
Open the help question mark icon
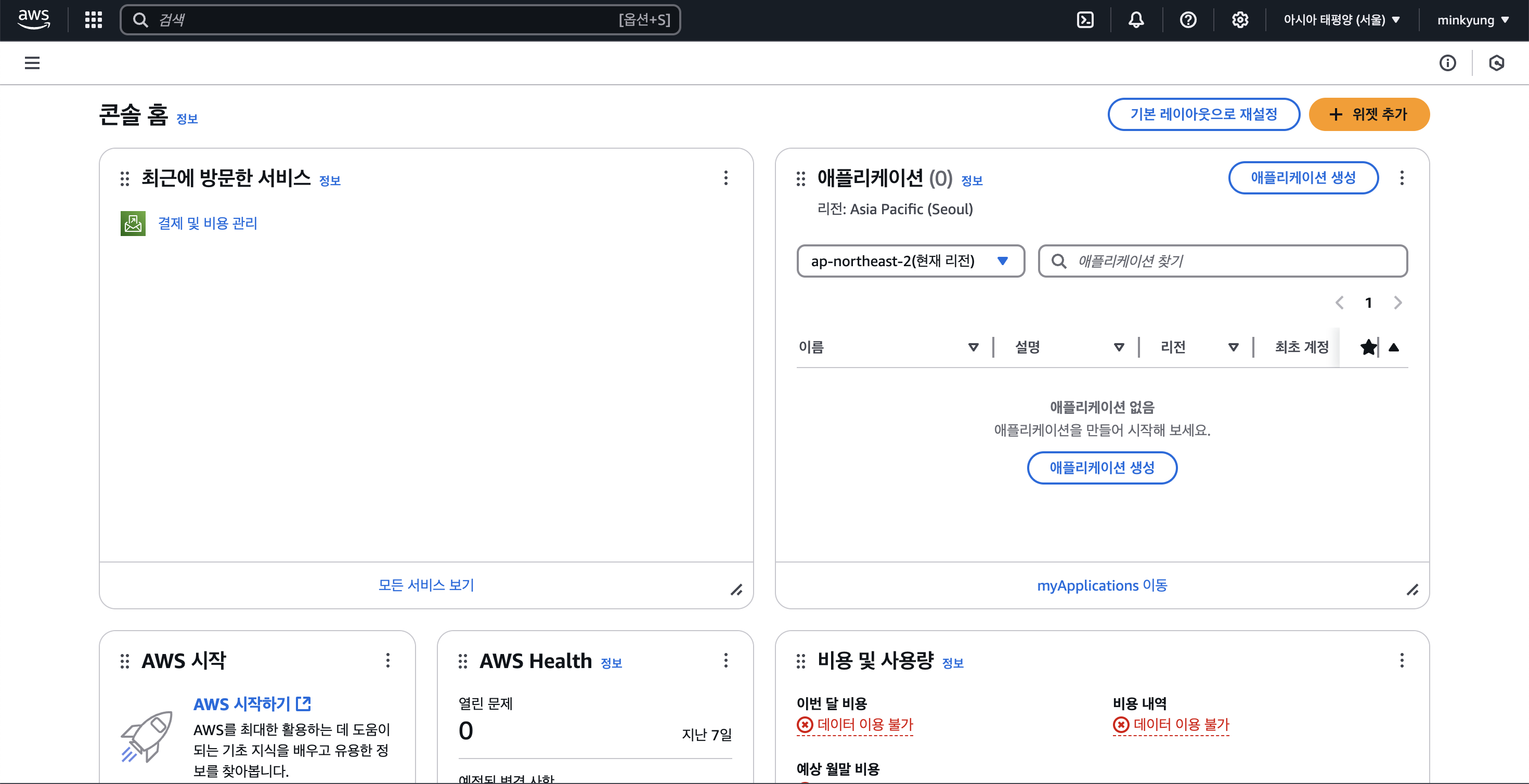click(1188, 20)
